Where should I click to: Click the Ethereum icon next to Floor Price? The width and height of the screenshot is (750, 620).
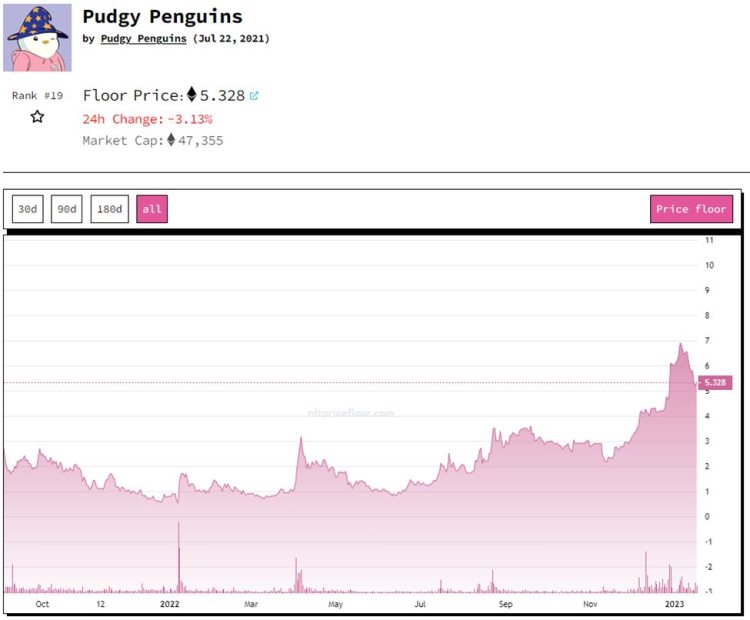[192, 96]
